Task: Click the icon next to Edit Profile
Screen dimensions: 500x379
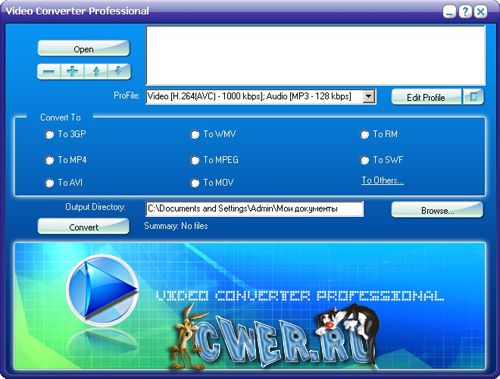Action: 473,97
